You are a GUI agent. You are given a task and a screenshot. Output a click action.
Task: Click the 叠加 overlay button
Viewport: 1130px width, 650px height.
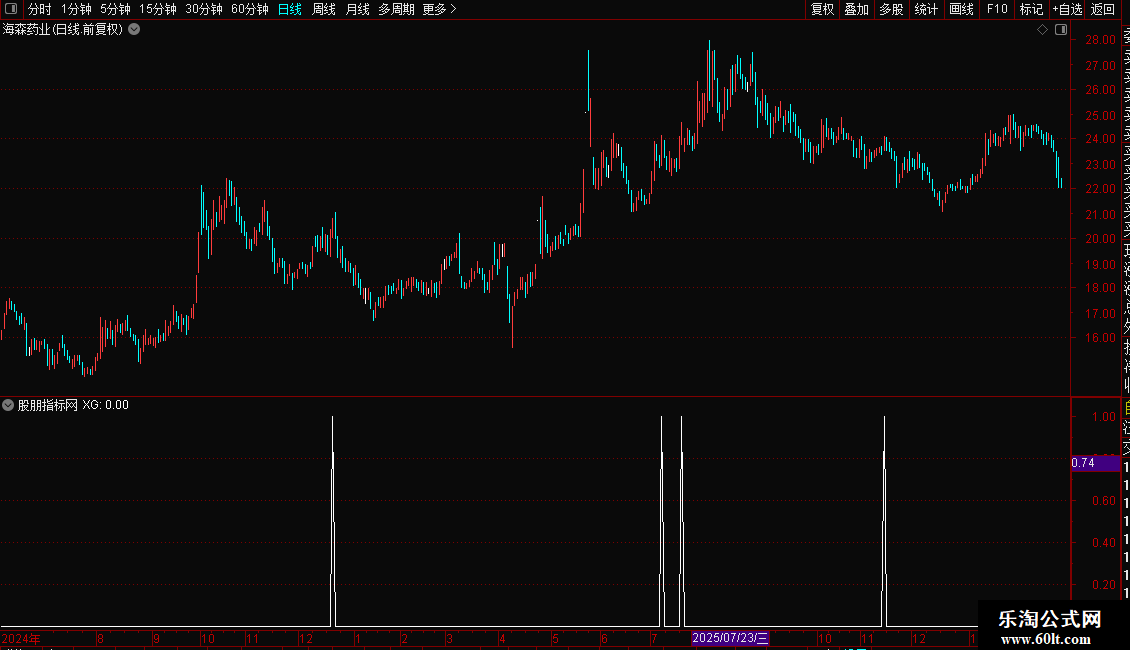pos(857,9)
